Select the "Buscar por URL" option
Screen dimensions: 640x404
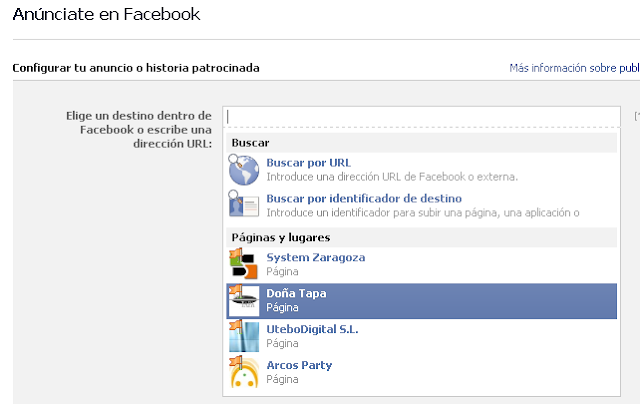tap(308, 163)
